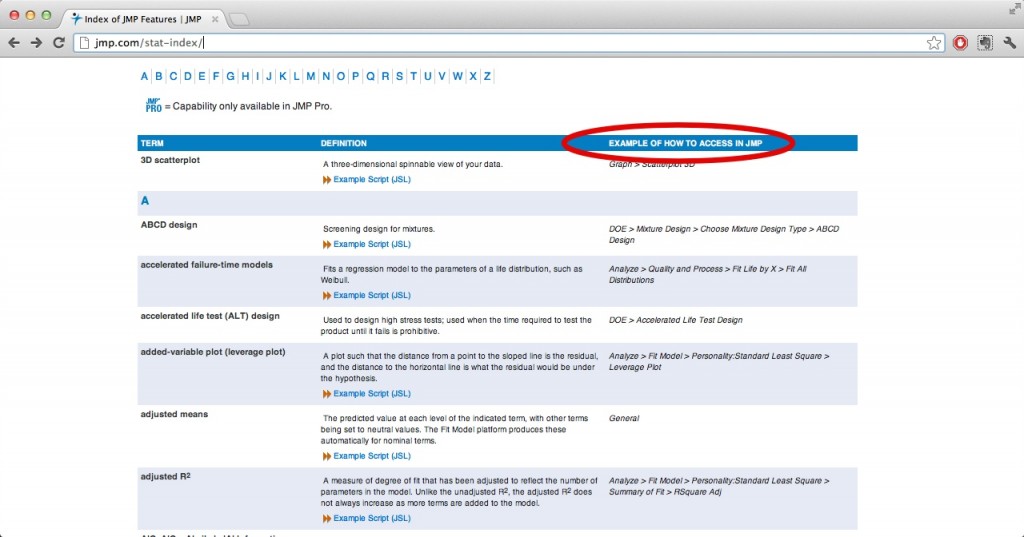Jump to letter E in the index
The width and height of the screenshot is (1024, 537).
point(202,76)
